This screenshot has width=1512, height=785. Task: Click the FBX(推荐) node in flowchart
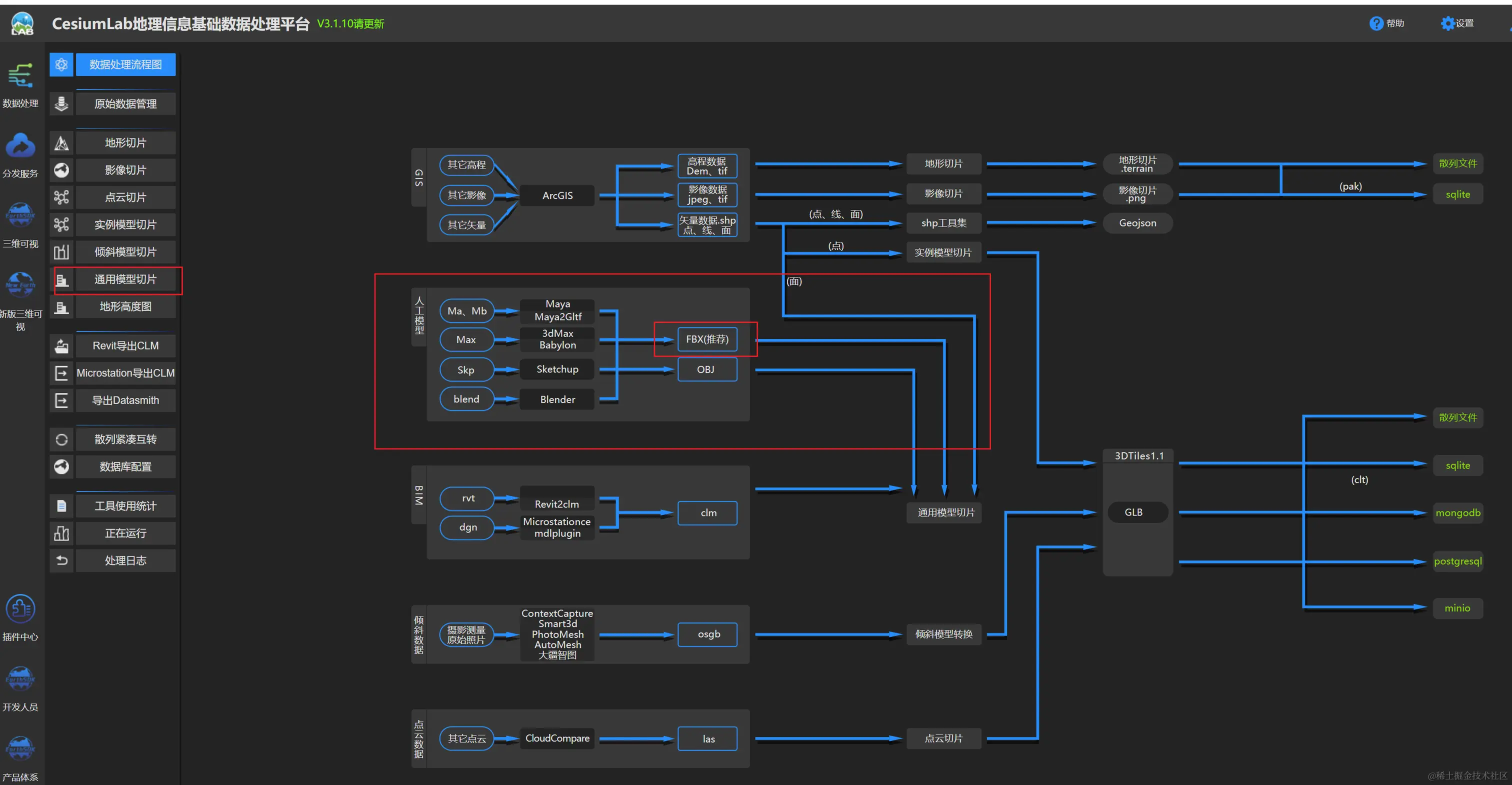[x=707, y=339]
